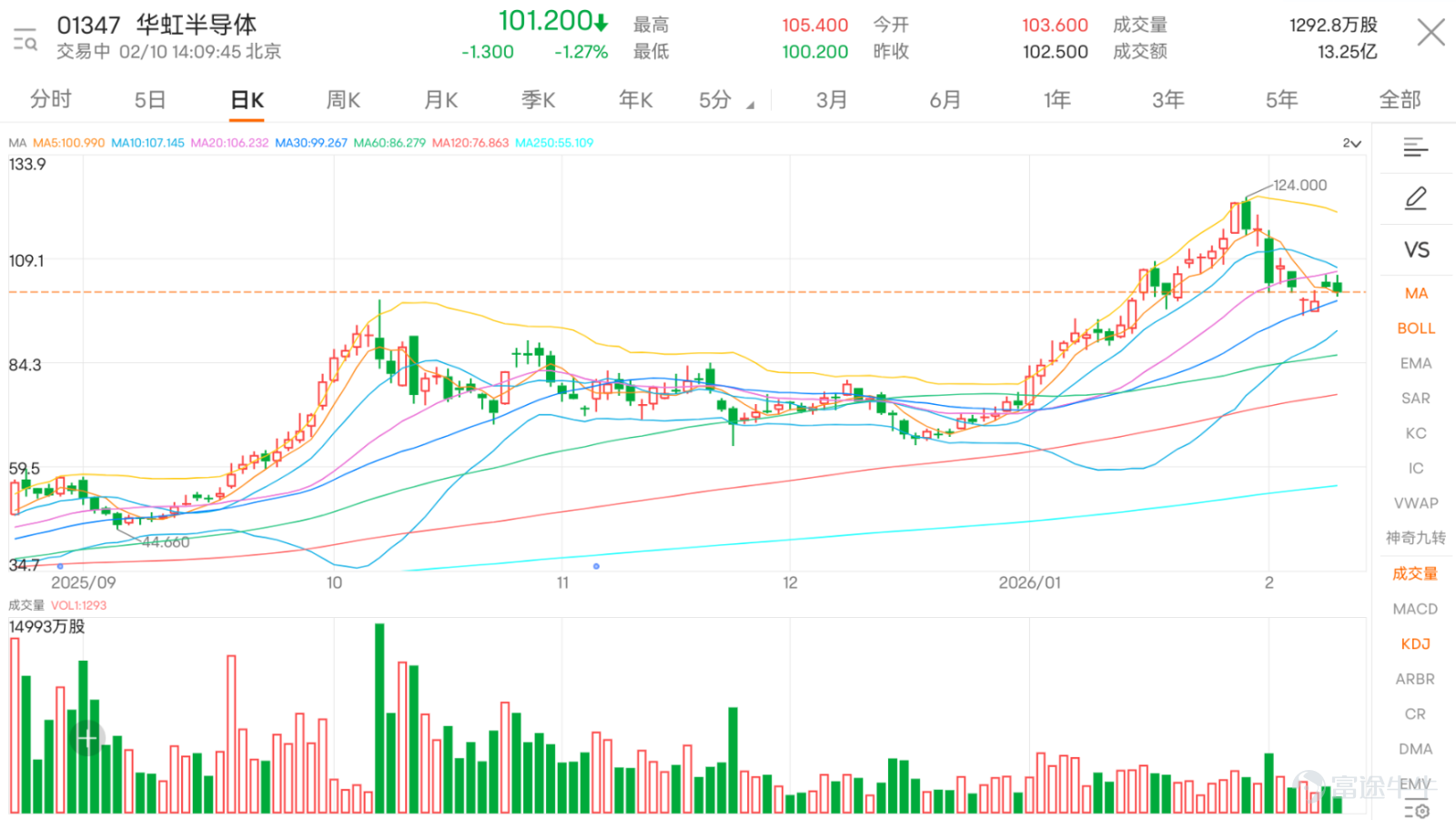Image resolution: width=1456 pixels, height=820 pixels.
Task: Toggle the ARBR sub-indicator
Action: (x=1415, y=679)
